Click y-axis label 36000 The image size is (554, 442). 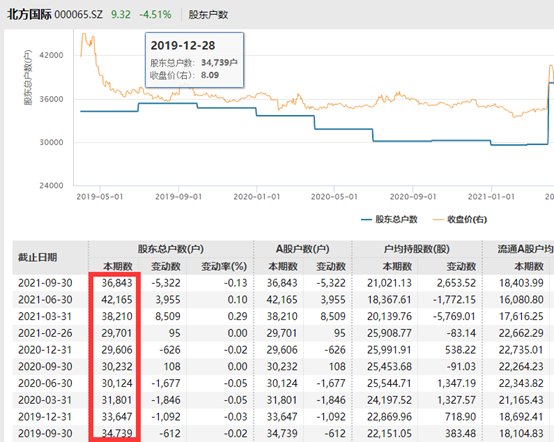tap(51, 99)
